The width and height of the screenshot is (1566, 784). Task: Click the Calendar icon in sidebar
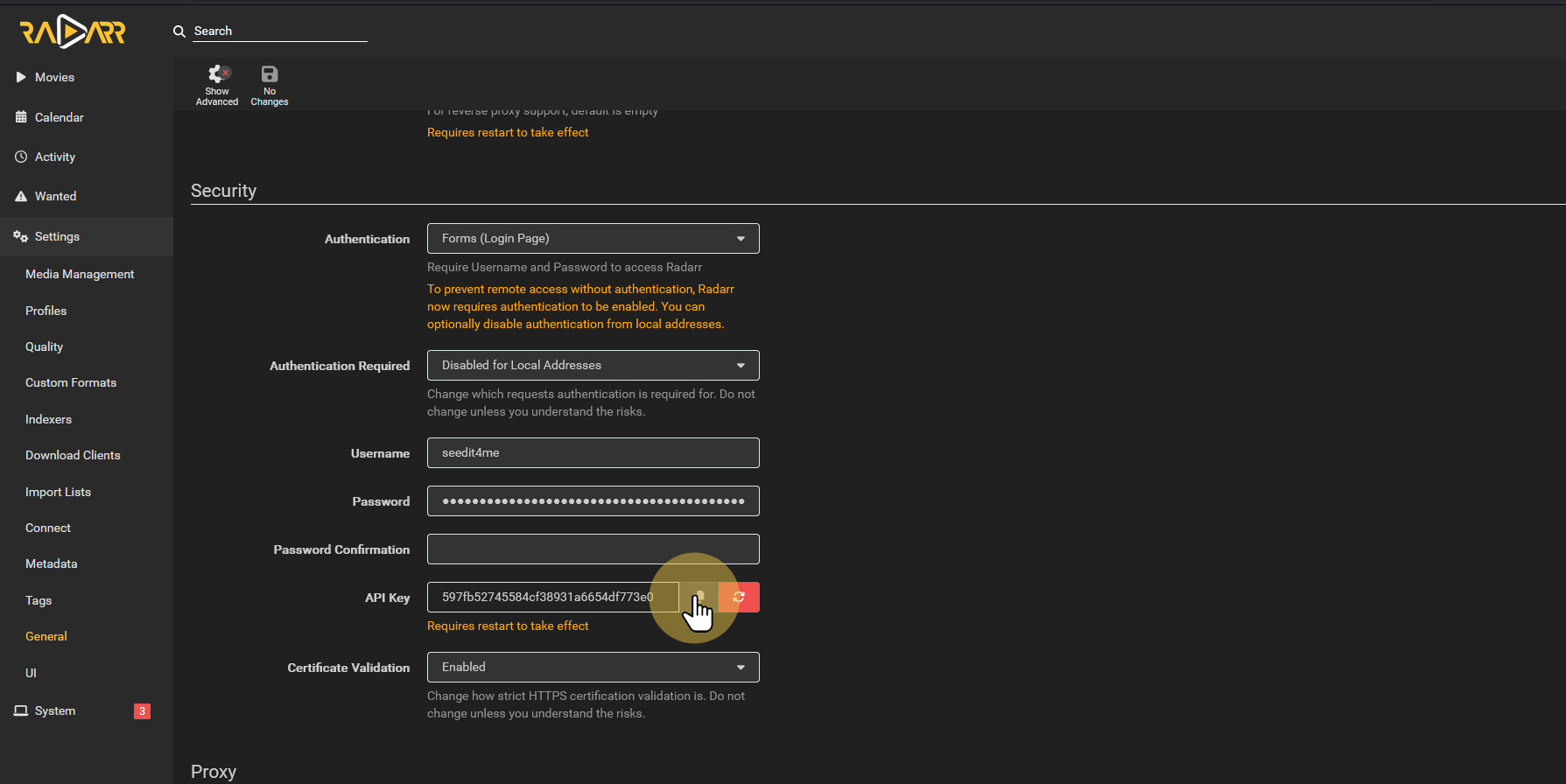click(x=21, y=117)
